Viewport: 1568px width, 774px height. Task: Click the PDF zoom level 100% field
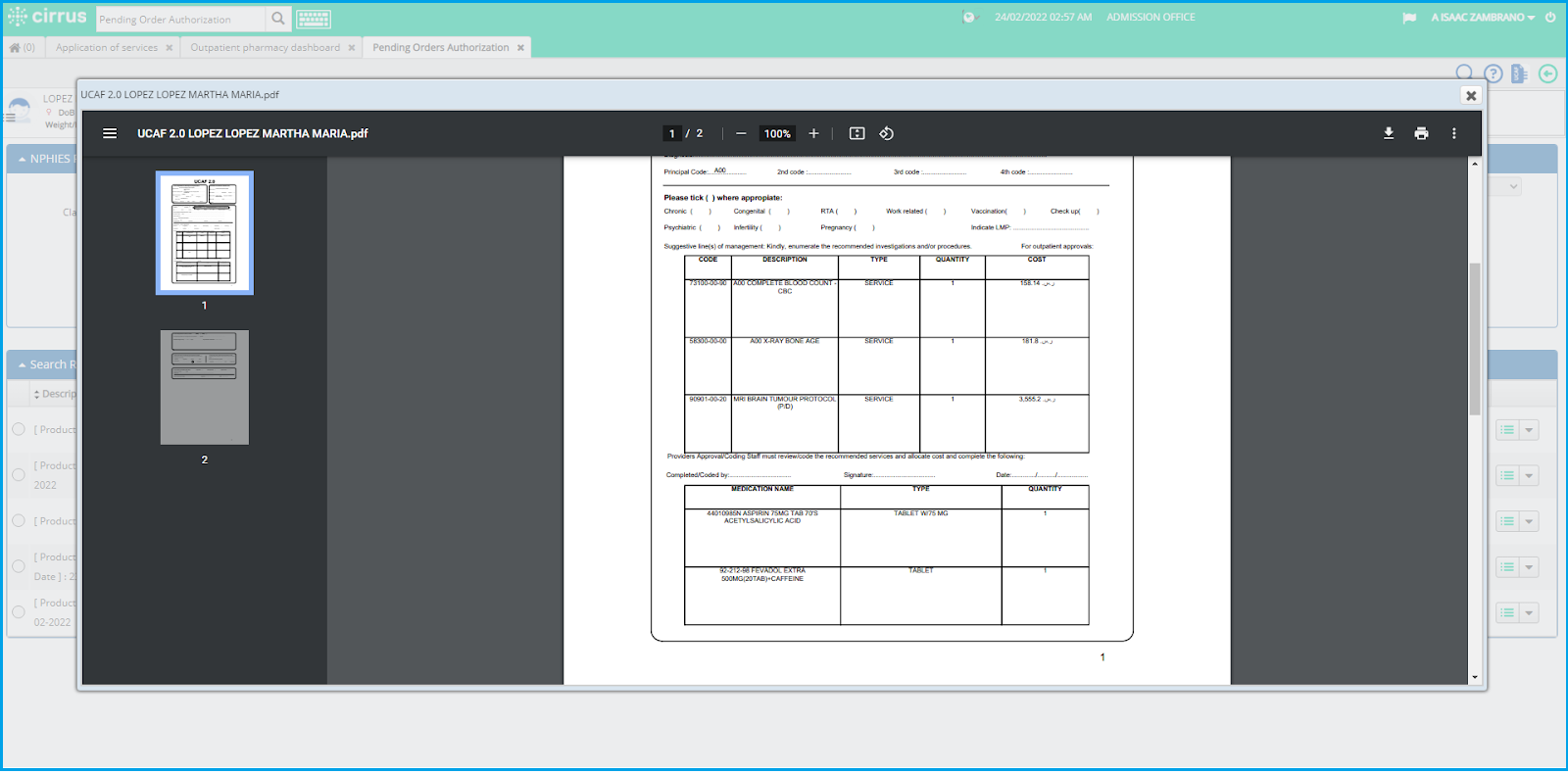tap(777, 133)
